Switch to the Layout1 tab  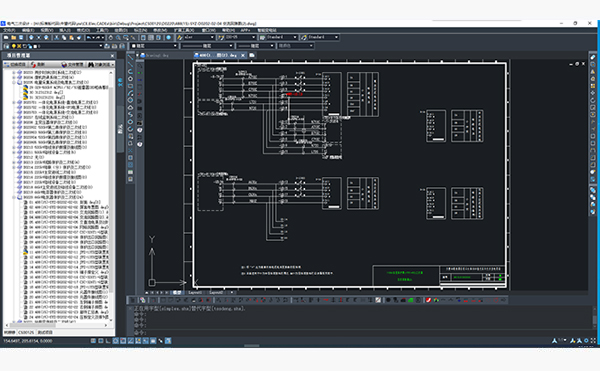pos(195,293)
